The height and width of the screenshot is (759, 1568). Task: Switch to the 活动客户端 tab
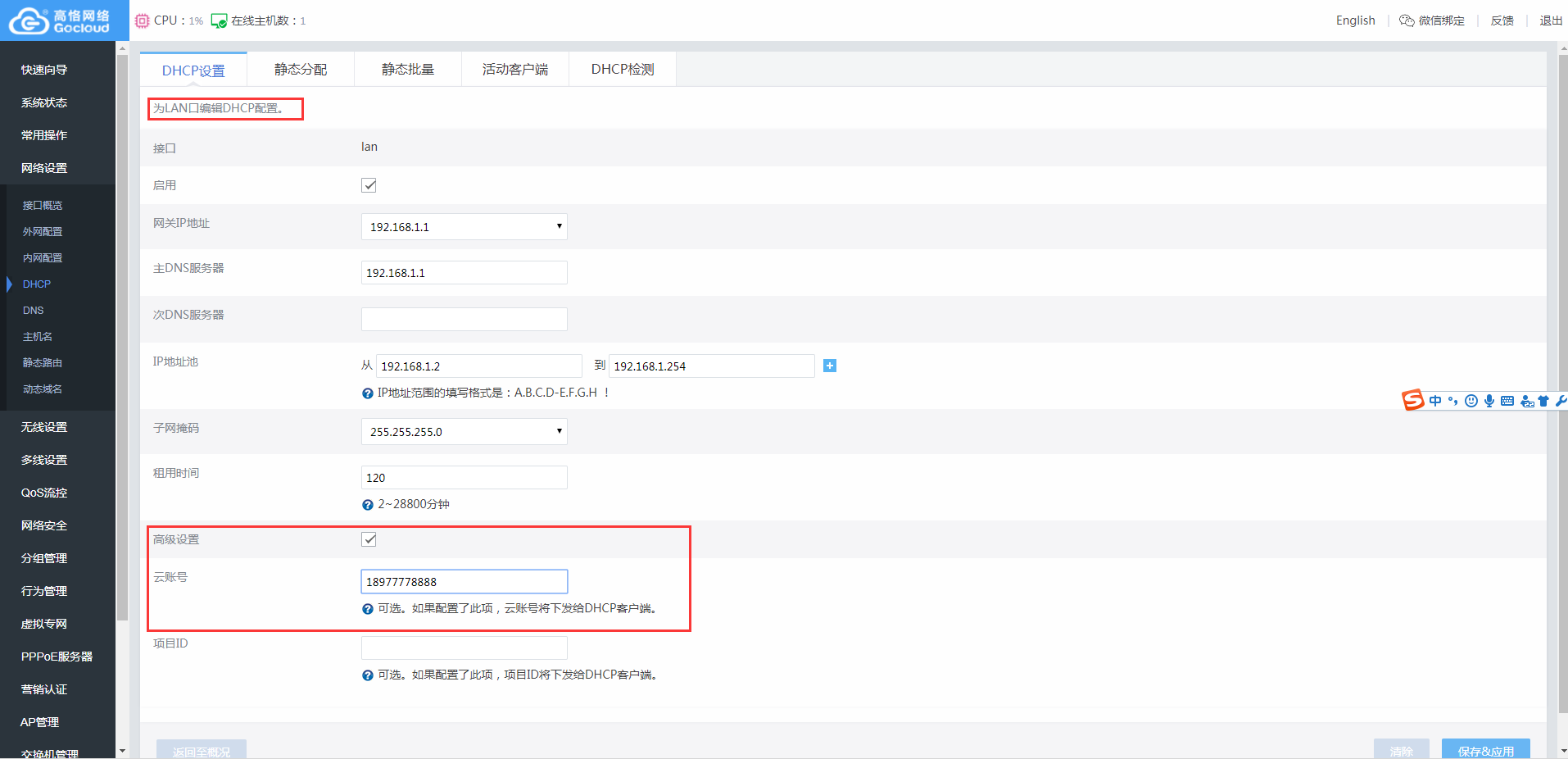pos(515,70)
